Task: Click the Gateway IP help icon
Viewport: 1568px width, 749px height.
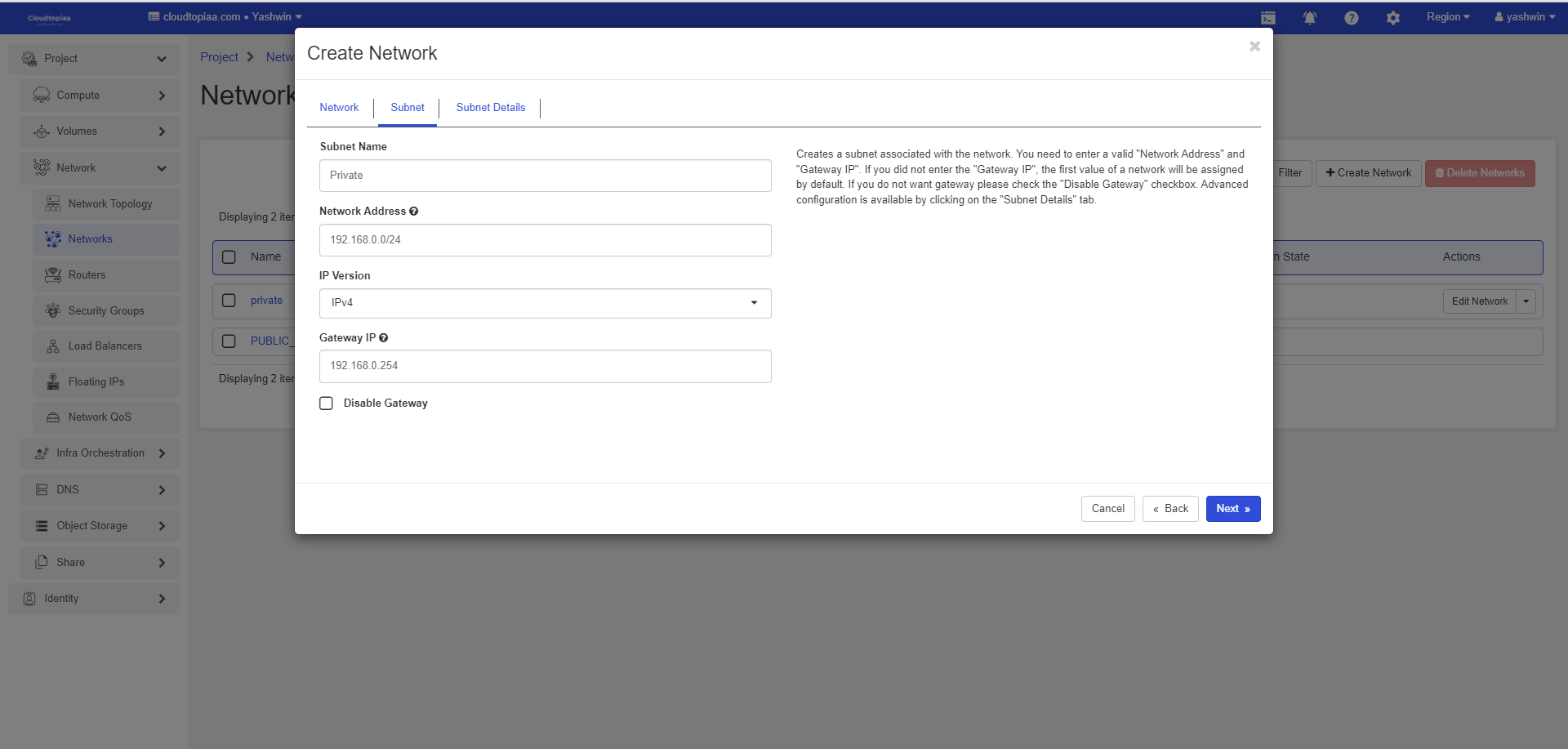Action: tap(384, 338)
